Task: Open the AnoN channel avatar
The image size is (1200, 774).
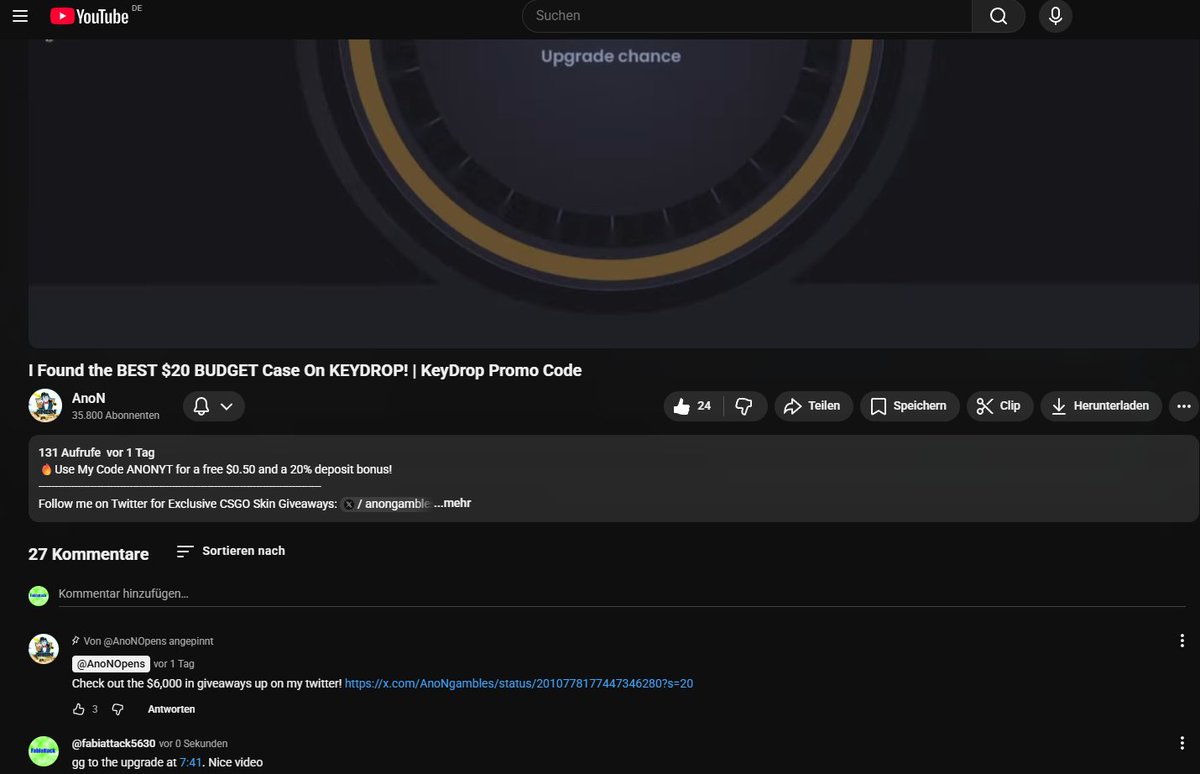Action: tap(45, 406)
